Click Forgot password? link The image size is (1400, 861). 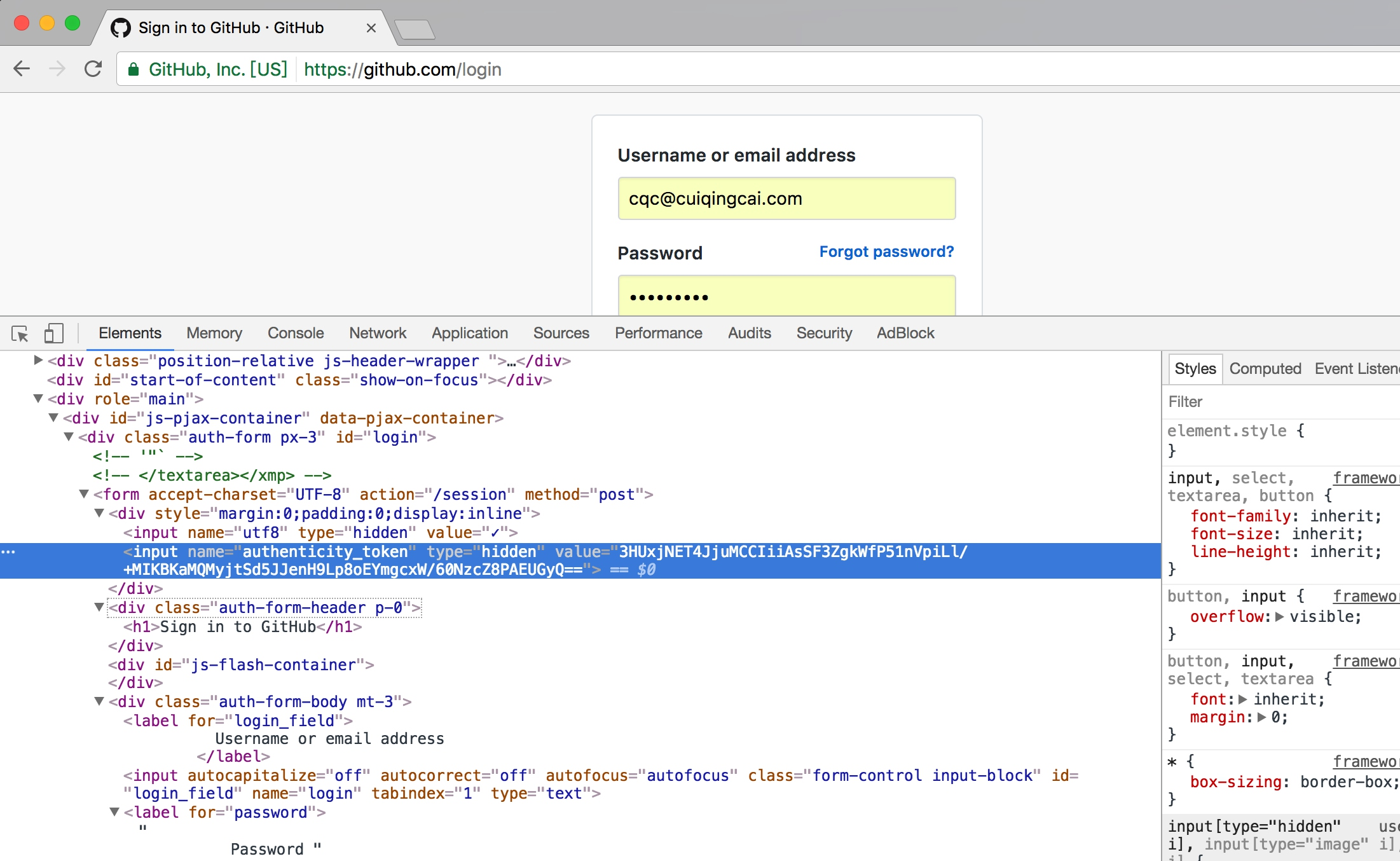pos(885,252)
